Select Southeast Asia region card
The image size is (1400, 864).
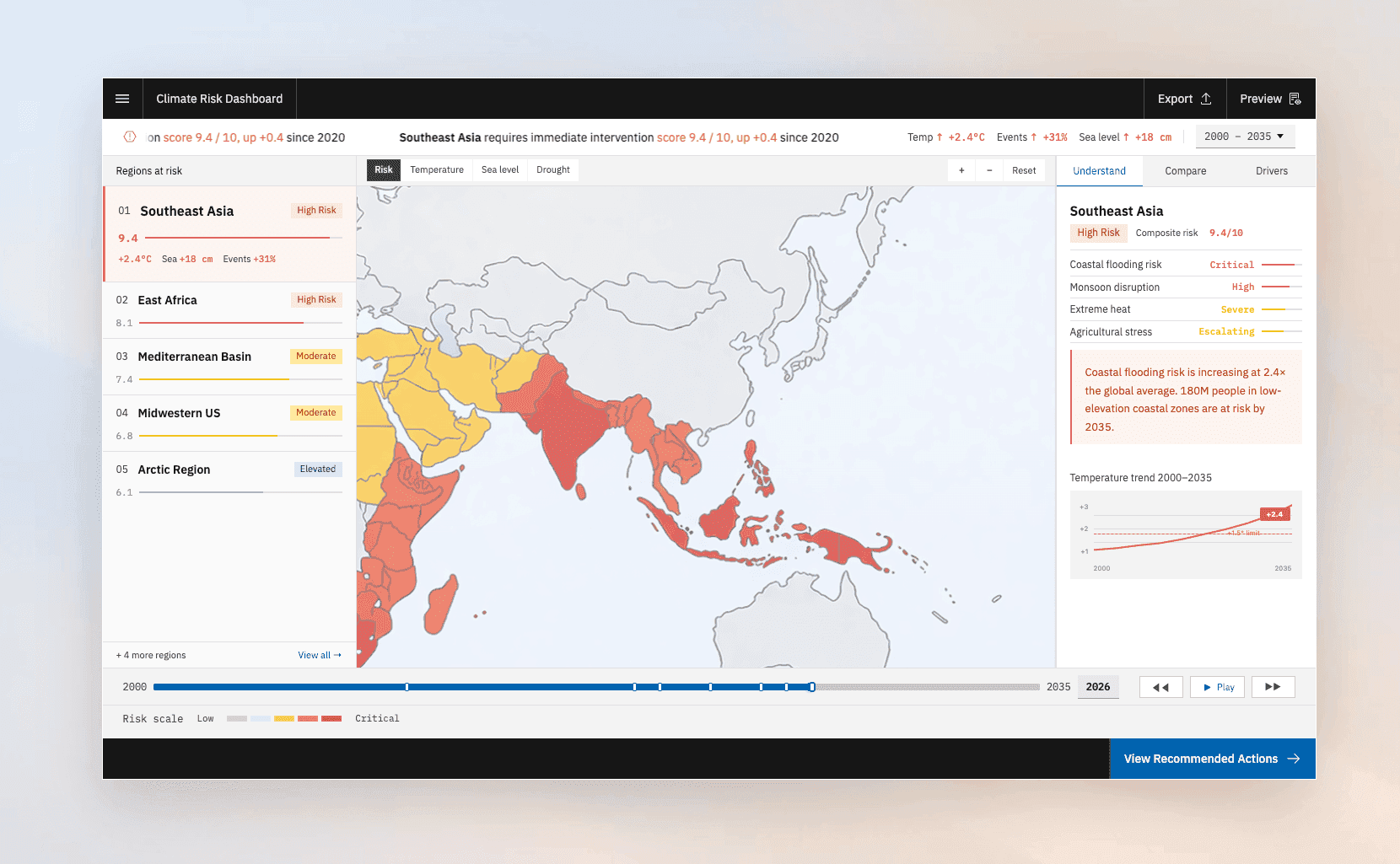click(229, 233)
